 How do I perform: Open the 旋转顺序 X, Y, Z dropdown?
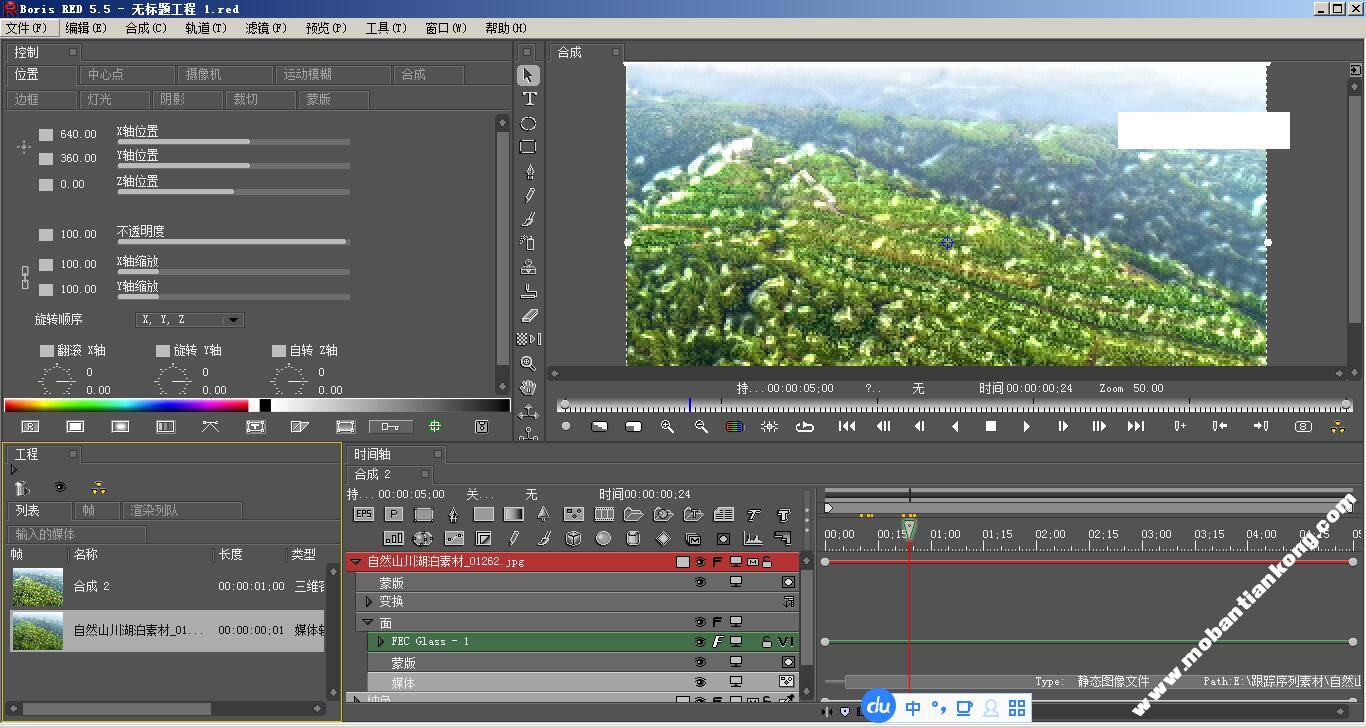[x=190, y=320]
